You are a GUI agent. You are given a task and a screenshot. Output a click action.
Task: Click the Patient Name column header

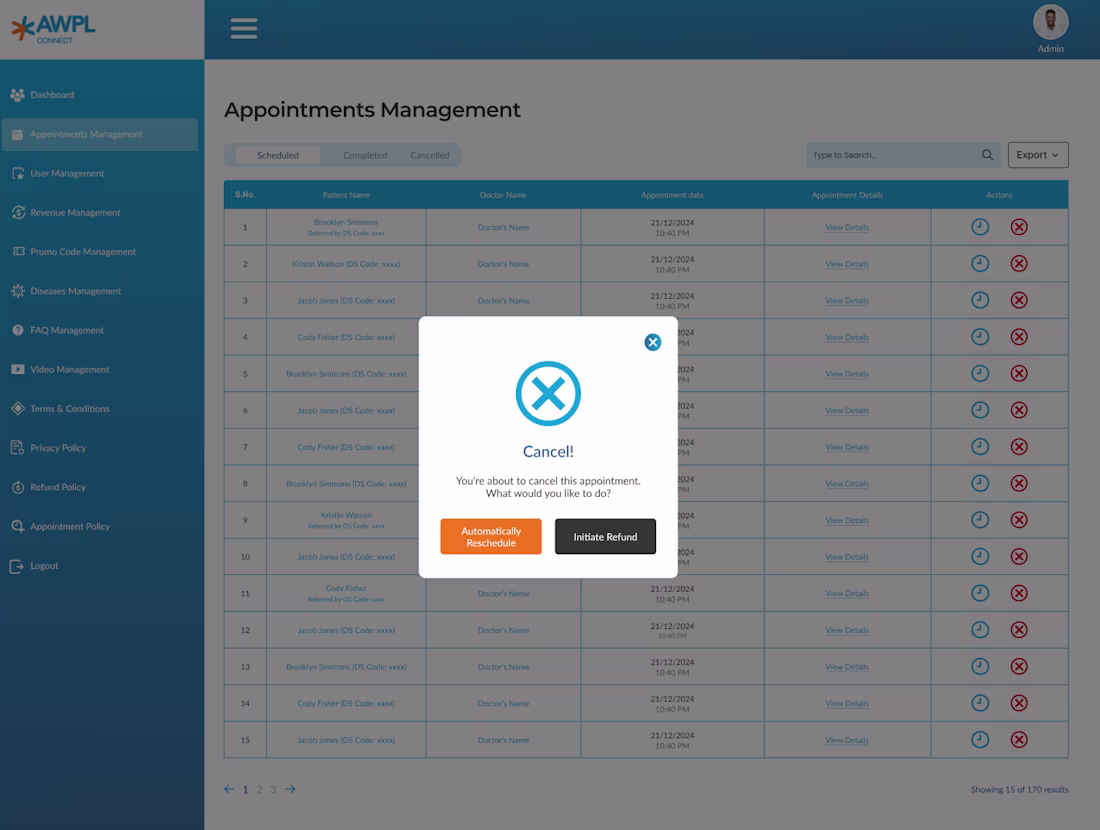click(346, 195)
